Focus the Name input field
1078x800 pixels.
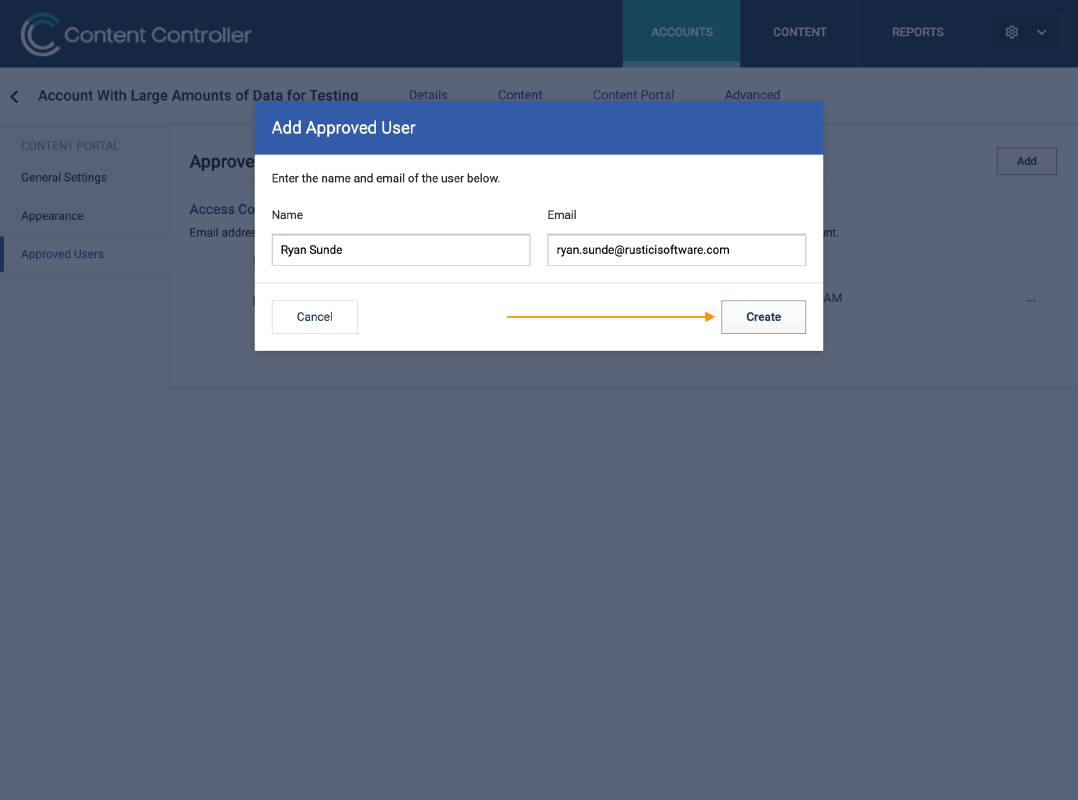(401, 249)
